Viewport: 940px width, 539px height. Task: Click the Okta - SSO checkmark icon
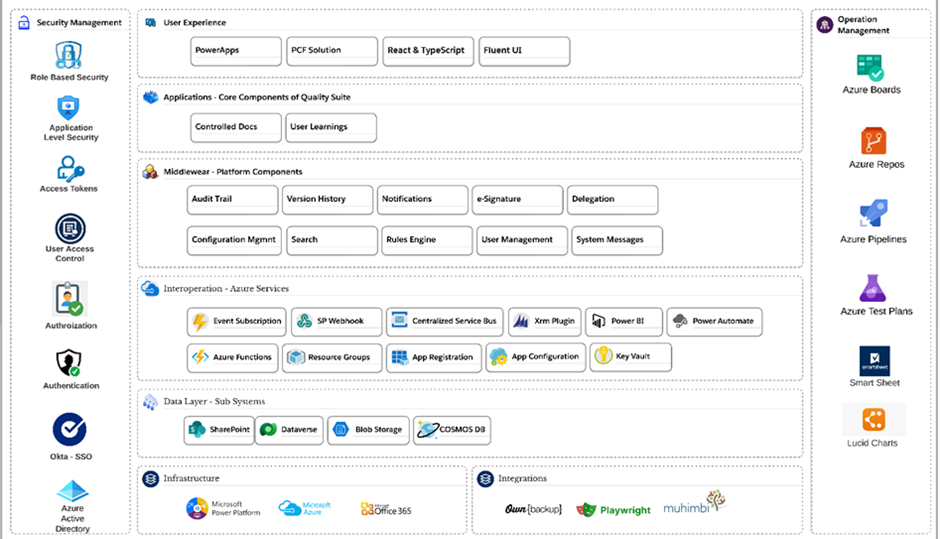[x=70, y=429]
